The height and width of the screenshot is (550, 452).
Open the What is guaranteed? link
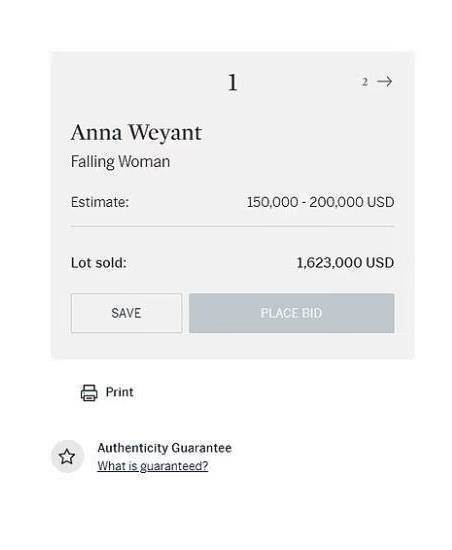coord(153,466)
